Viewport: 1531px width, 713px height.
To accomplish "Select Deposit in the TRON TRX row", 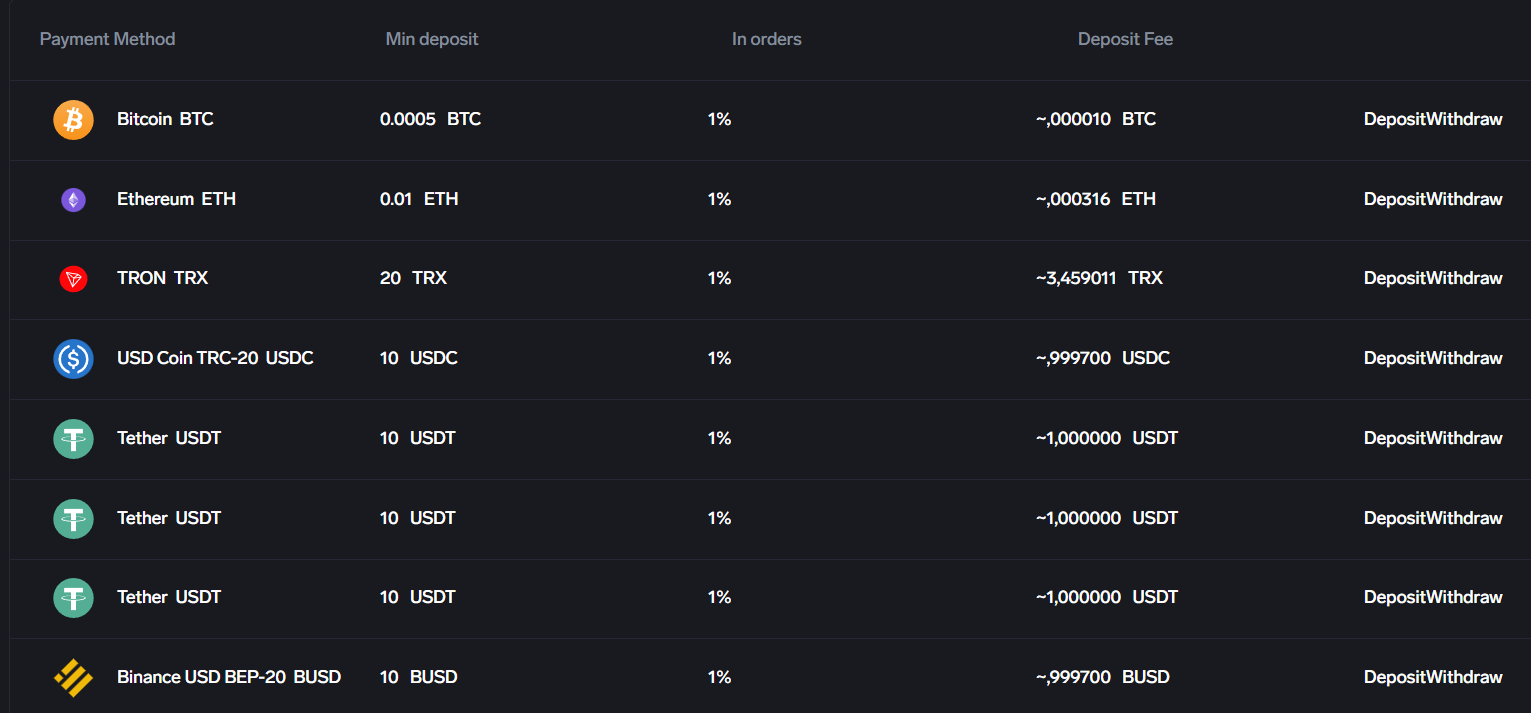I will 1394,278.
